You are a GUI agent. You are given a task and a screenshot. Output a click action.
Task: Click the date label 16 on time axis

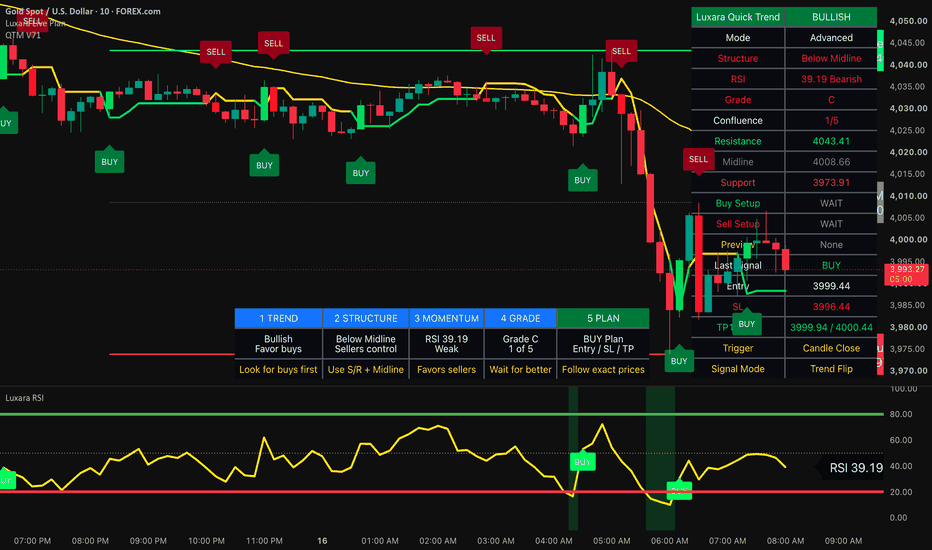click(322, 540)
